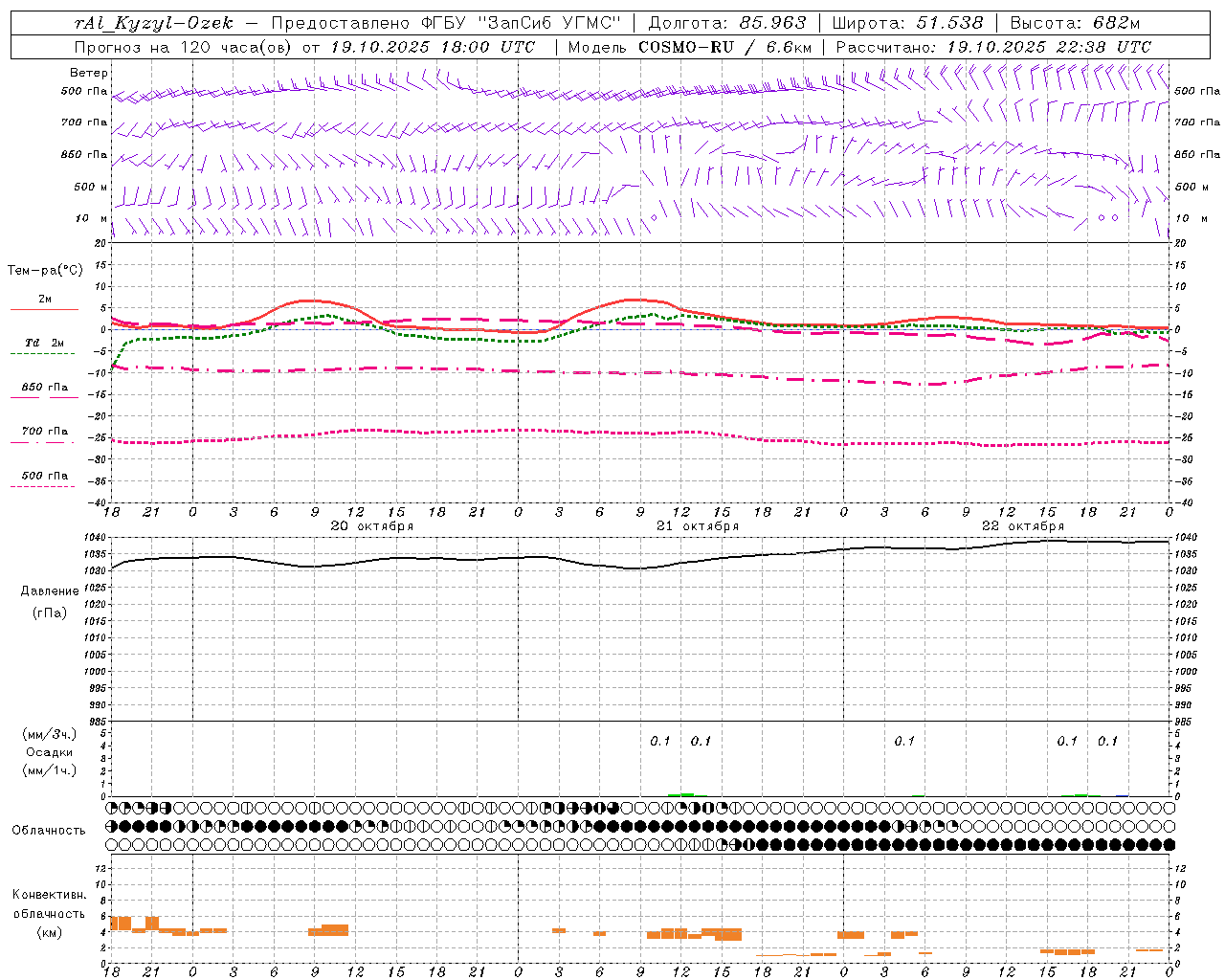Click the 2м red line legend sample
The image size is (1225, 980).
pyautogui.click(x=44, y=309)
